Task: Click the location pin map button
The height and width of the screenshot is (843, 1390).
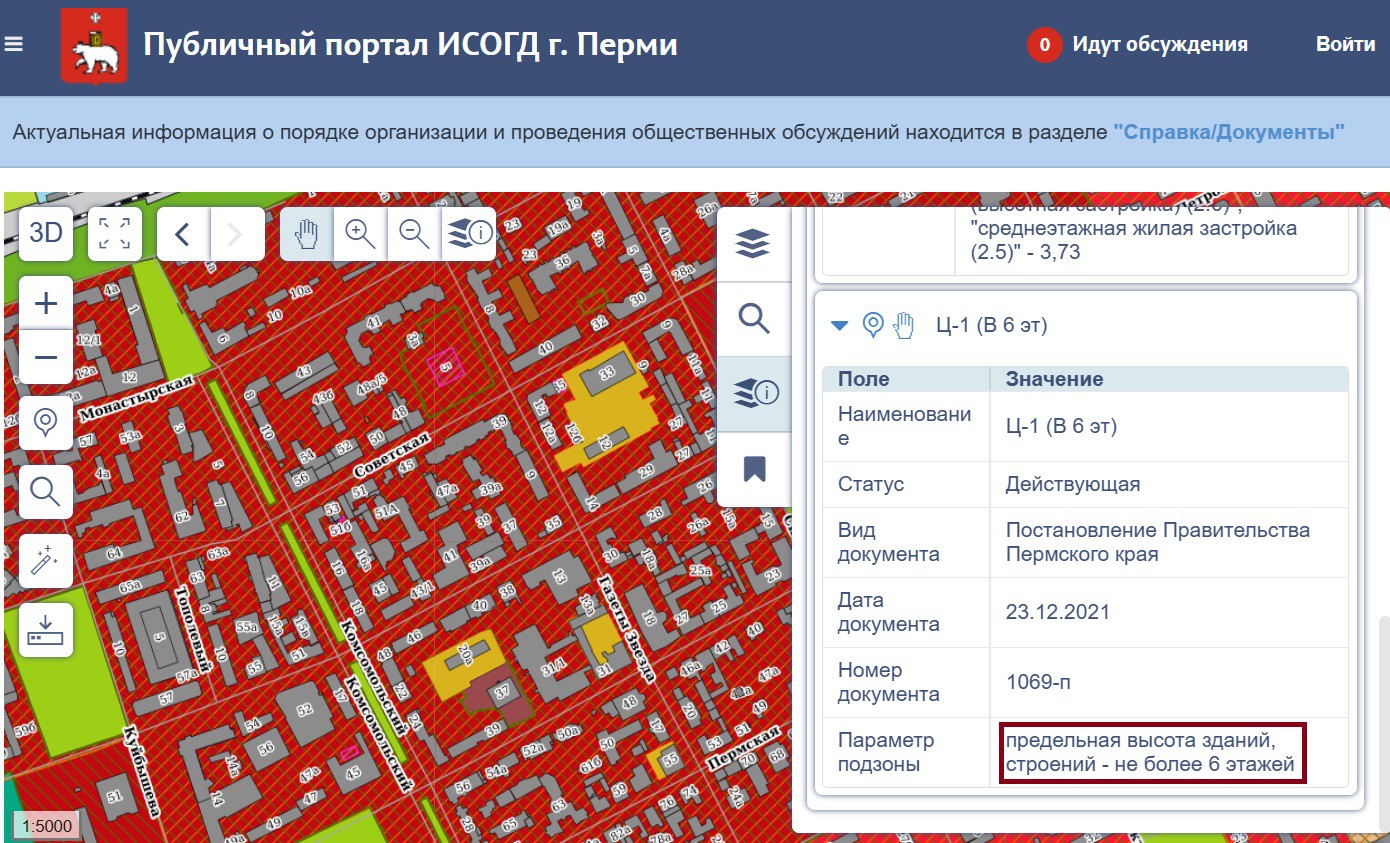Action: (46, 423)
